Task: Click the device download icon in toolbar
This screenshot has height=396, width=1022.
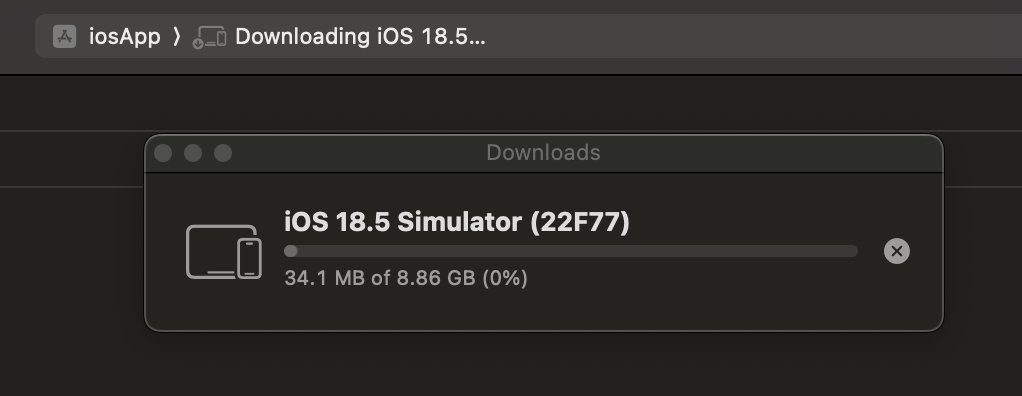Action: pos(209,37)
